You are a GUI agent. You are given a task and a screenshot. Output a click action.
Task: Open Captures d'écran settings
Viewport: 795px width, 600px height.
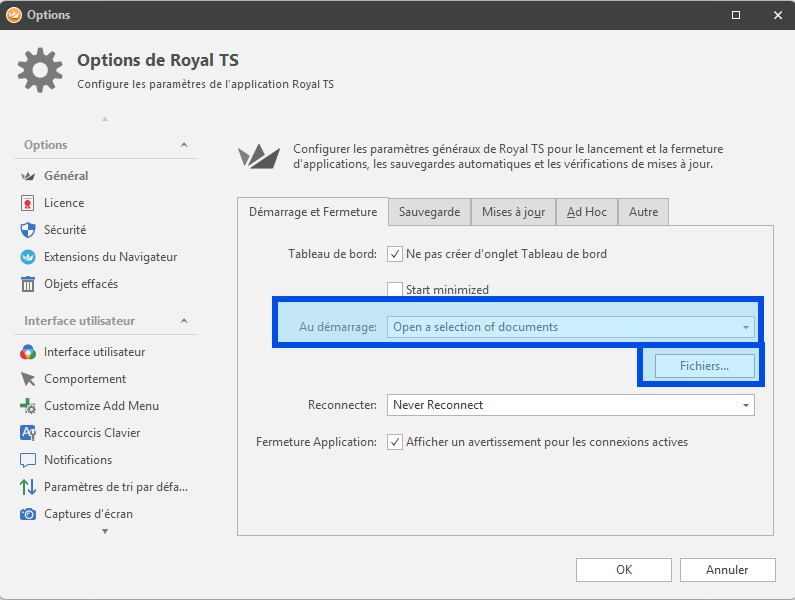coord(88,514)
